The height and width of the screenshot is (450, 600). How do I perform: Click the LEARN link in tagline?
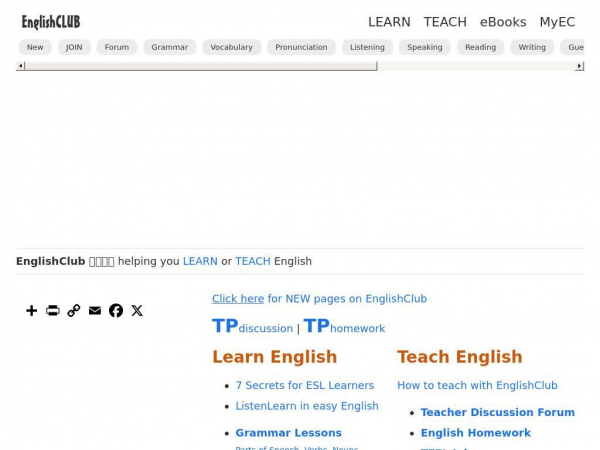[200, 261]
